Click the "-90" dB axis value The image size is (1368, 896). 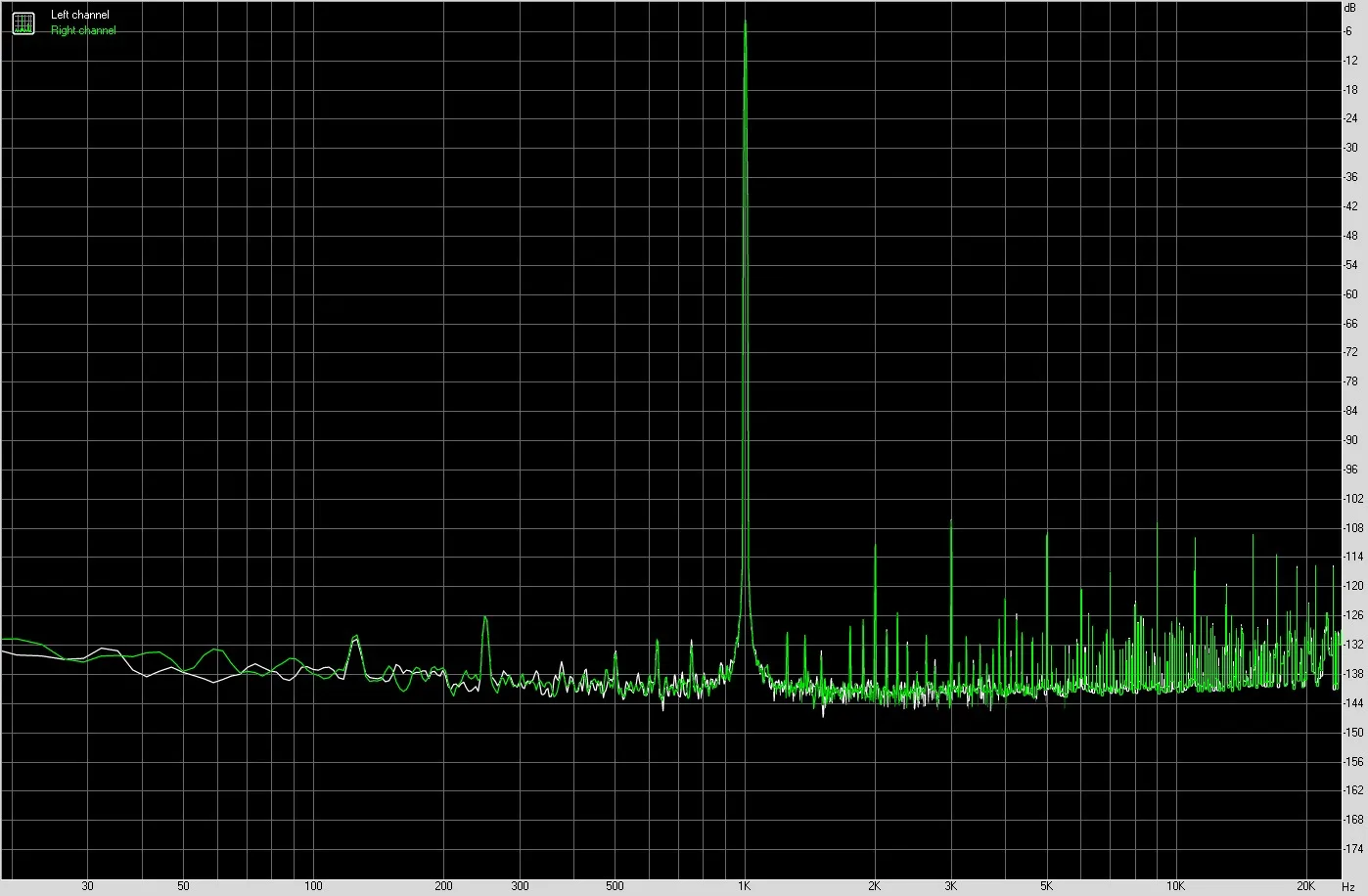click(x=1350, y=440)
